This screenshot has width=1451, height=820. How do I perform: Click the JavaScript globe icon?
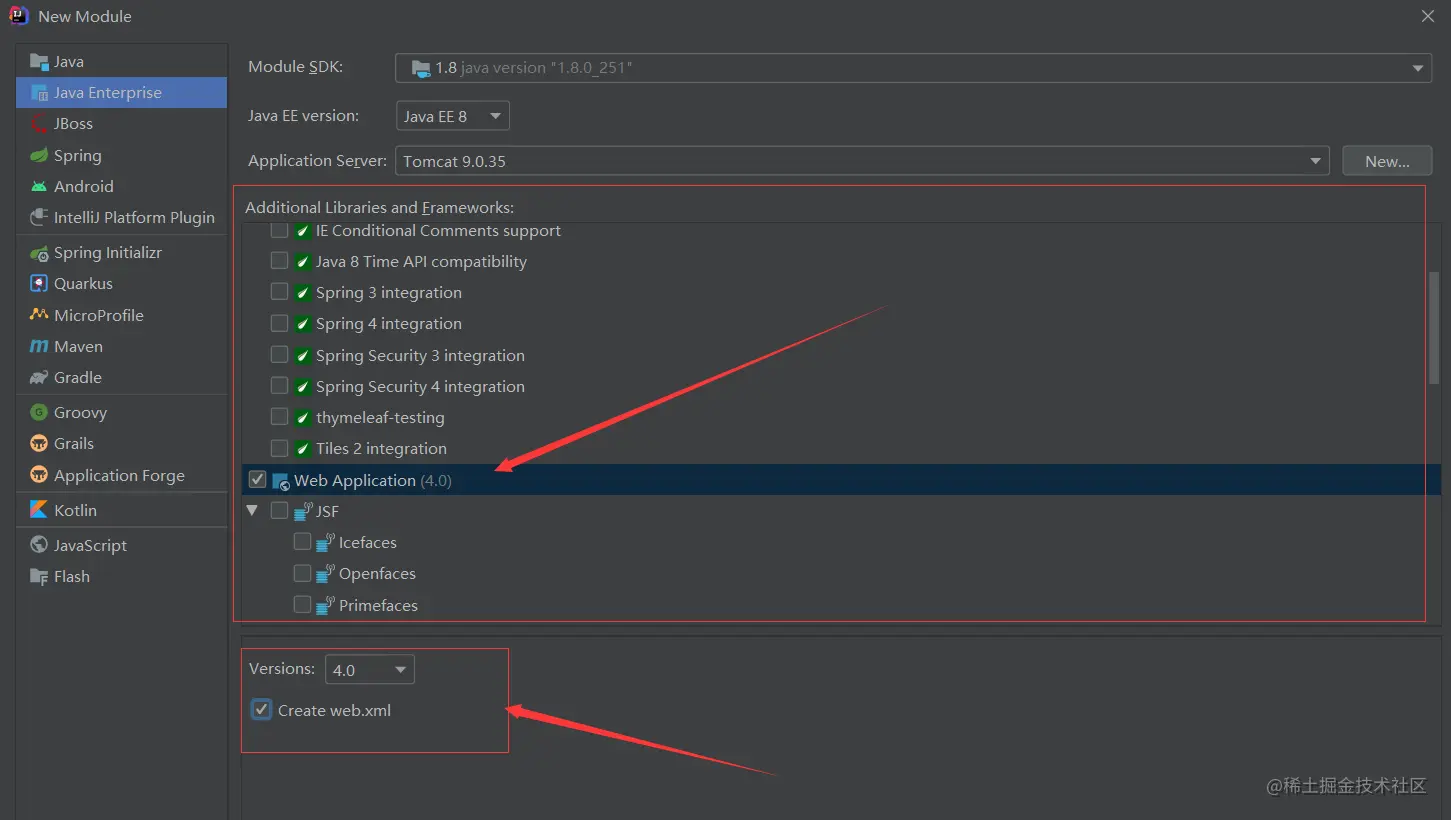[x=39, y=545]
